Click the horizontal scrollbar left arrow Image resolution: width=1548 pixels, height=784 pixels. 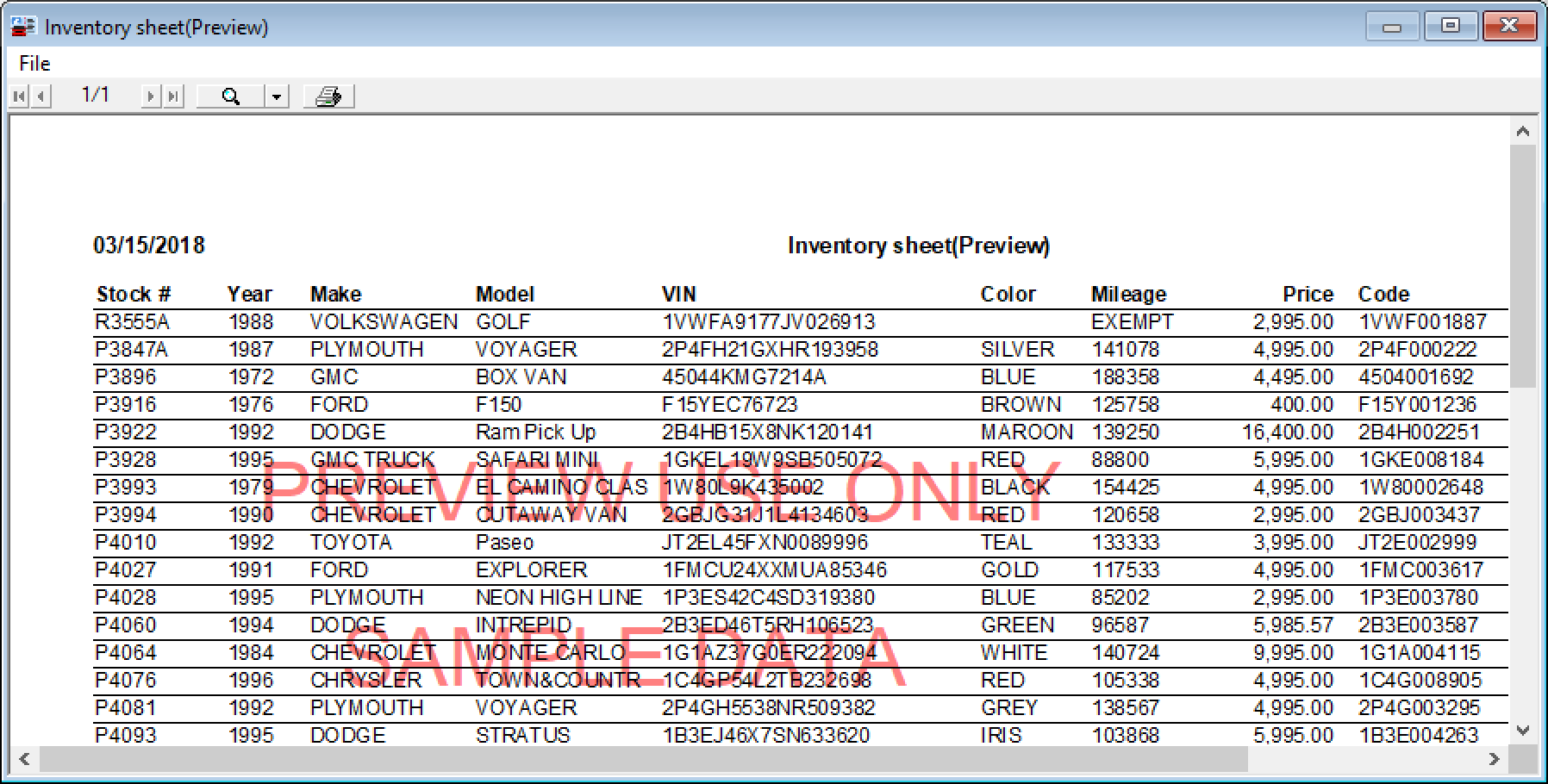(x=24, y=759)
